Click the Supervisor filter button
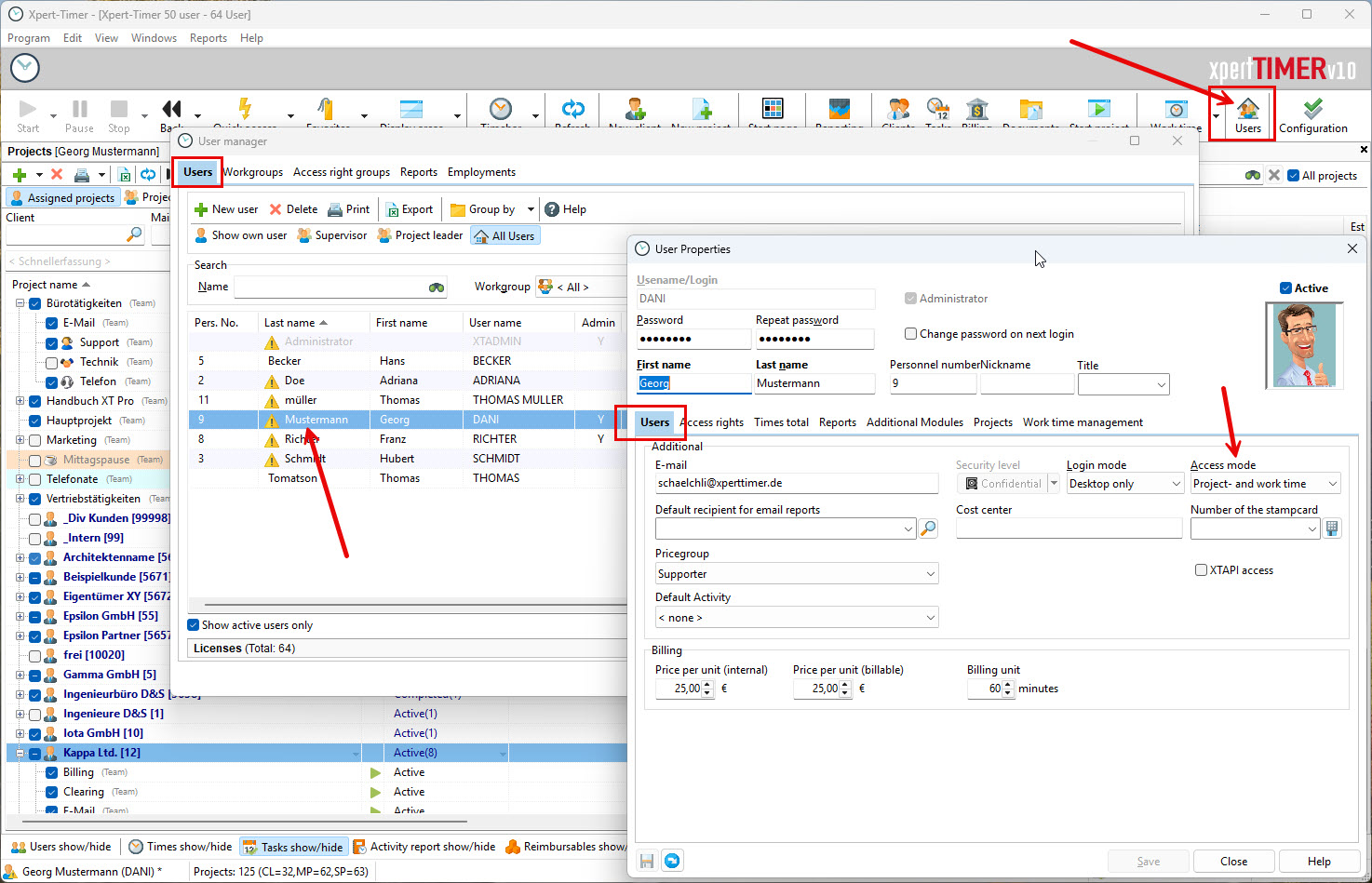 click(x=332, y=235)
